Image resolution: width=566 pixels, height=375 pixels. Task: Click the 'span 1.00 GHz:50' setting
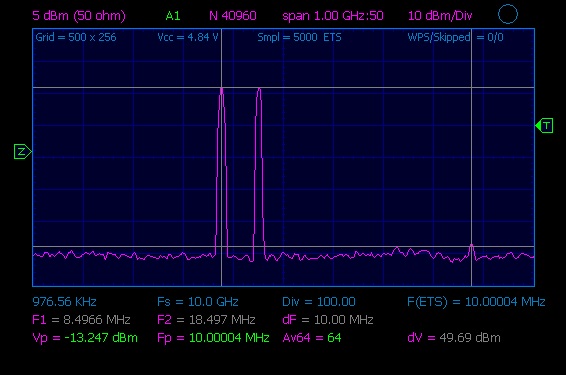tap(333, 16)
